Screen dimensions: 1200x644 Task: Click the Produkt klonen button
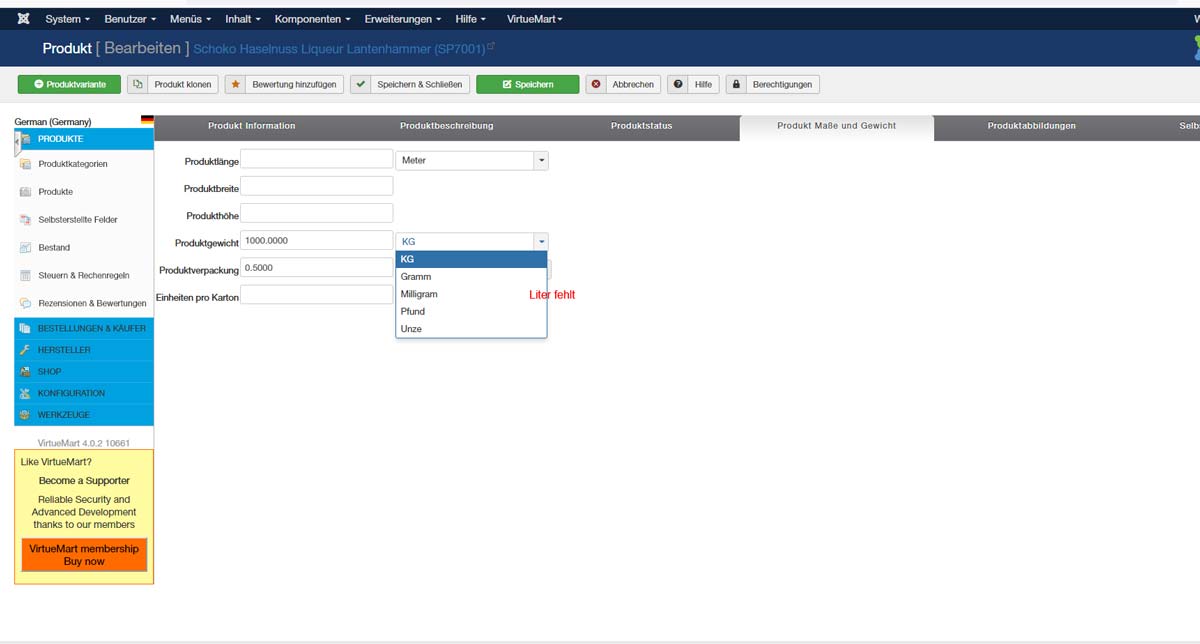[173, 85]
